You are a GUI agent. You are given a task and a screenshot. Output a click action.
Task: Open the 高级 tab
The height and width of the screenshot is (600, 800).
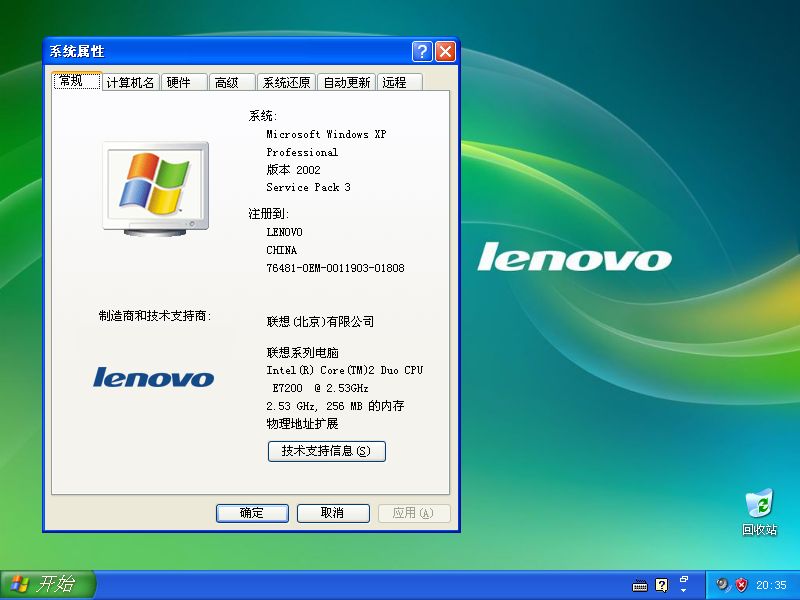(232, 82)
